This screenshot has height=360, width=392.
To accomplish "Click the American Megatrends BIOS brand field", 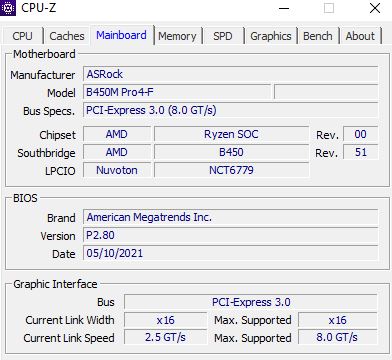I will 230,217.
